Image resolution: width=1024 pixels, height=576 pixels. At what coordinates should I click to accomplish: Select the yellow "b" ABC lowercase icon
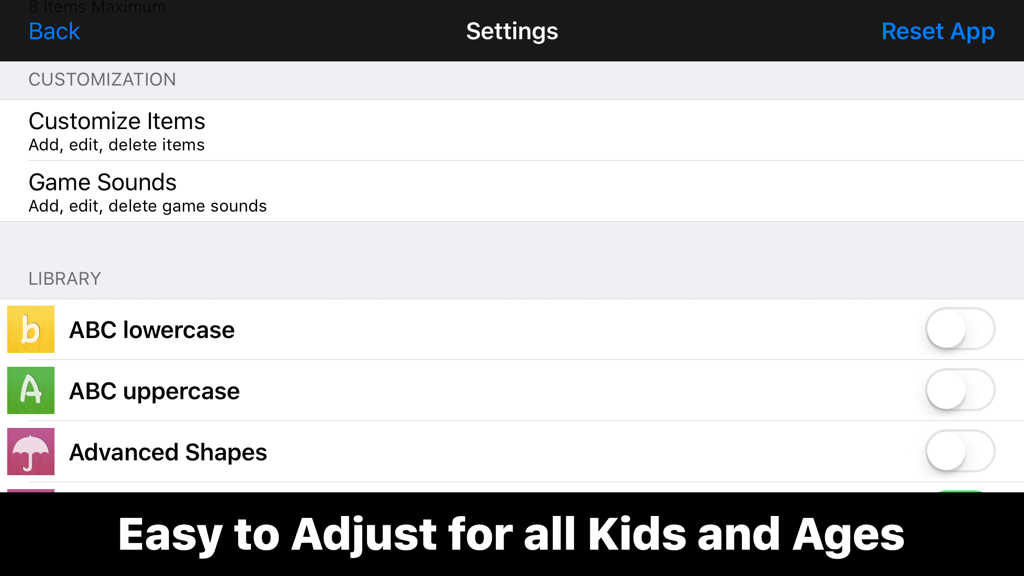click(x=30, y=329)
